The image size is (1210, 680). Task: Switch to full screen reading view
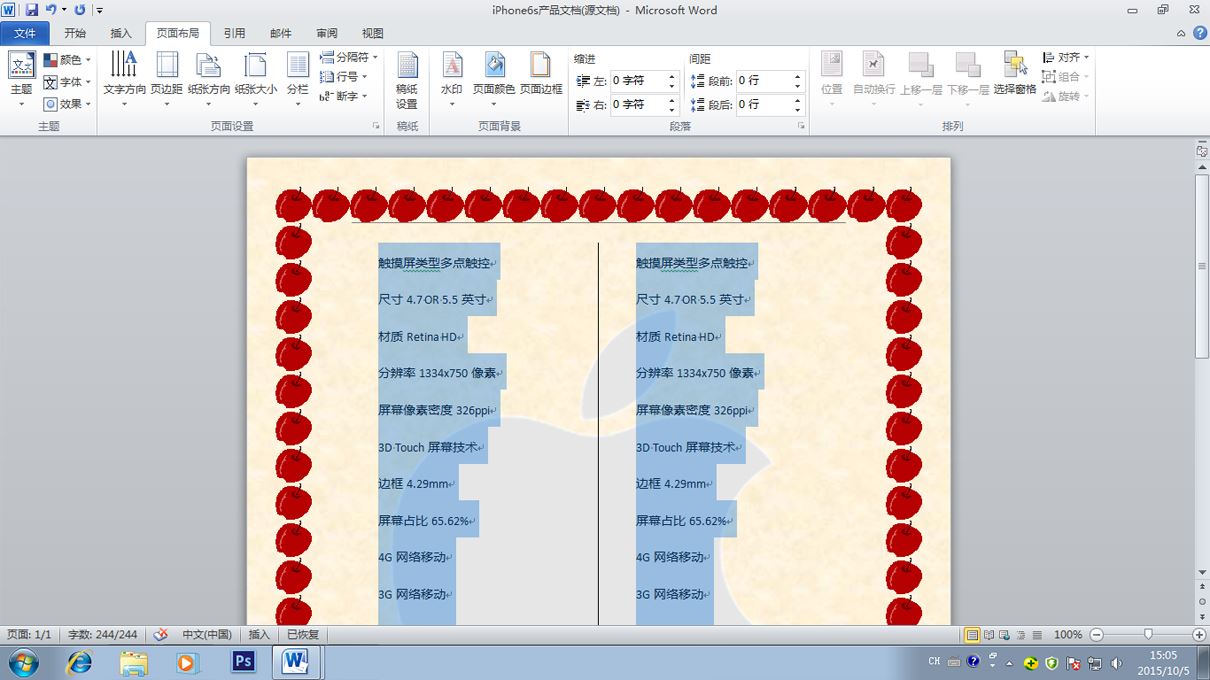click(989, 635)
